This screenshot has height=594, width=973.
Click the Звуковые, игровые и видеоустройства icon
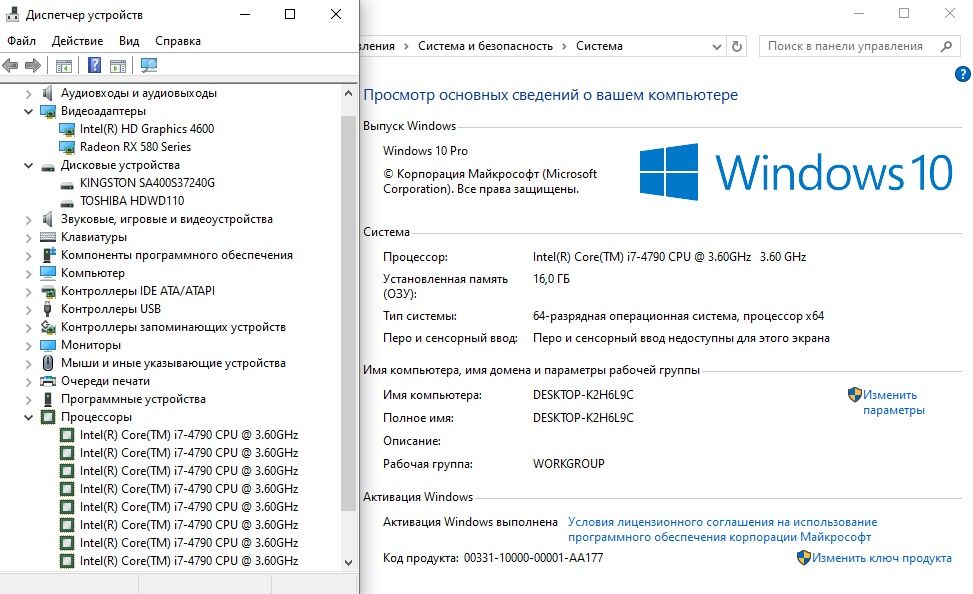[x=48, y=219]
